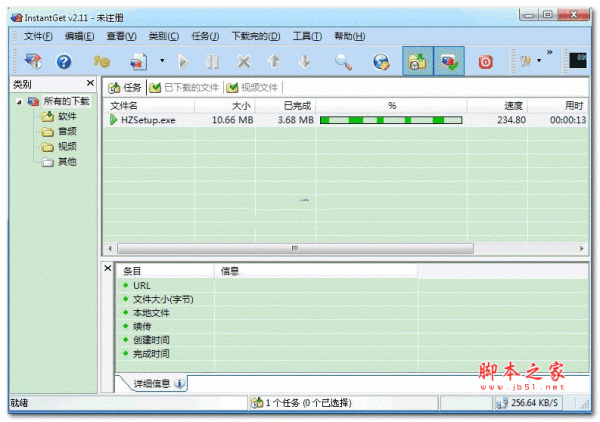The width and height of the screenshot is (600, 422).
Task: Click the new download task icon
Action: click(x=138, y=62)
